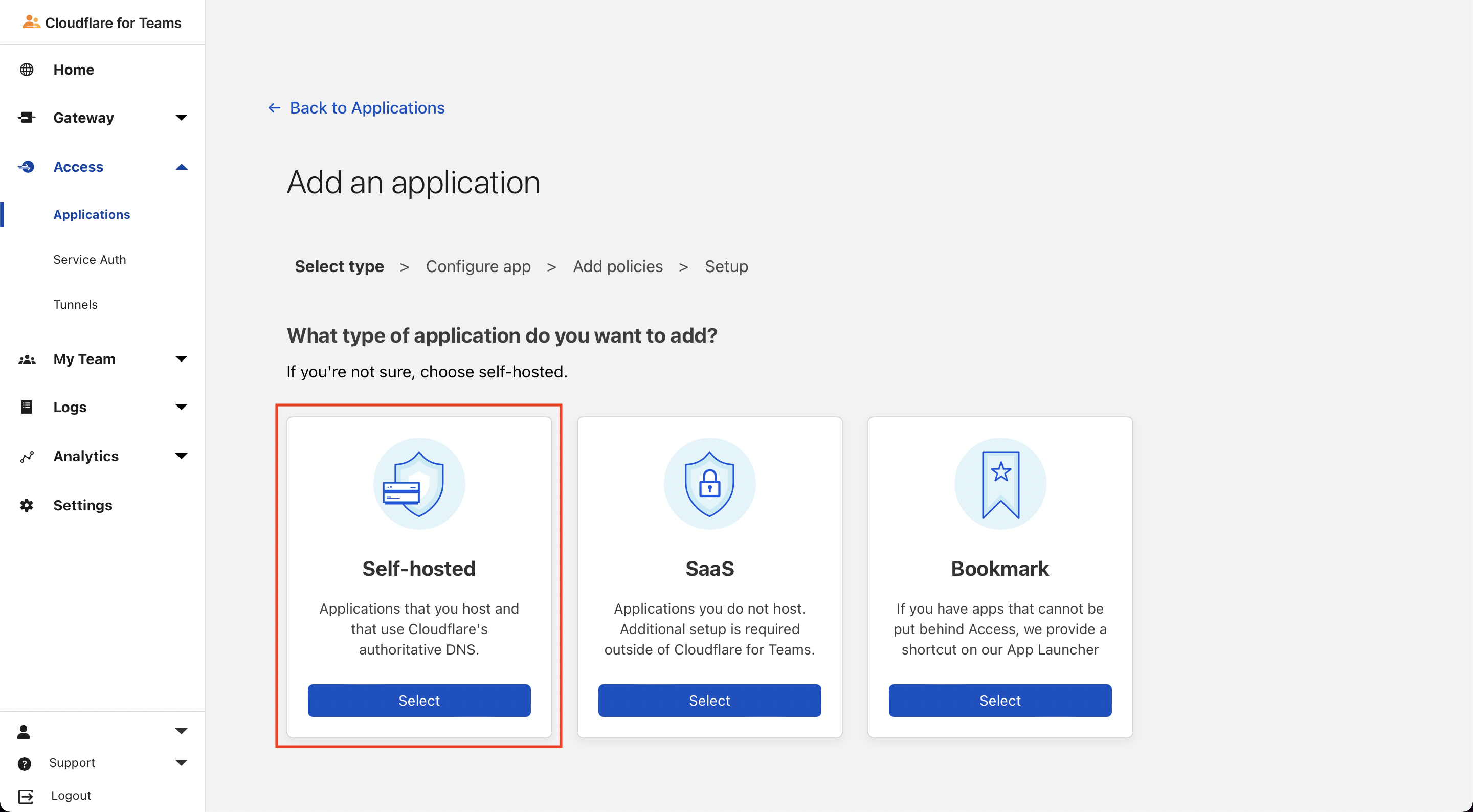
Task: Click the Logs document icon
Action: (26, 407)
